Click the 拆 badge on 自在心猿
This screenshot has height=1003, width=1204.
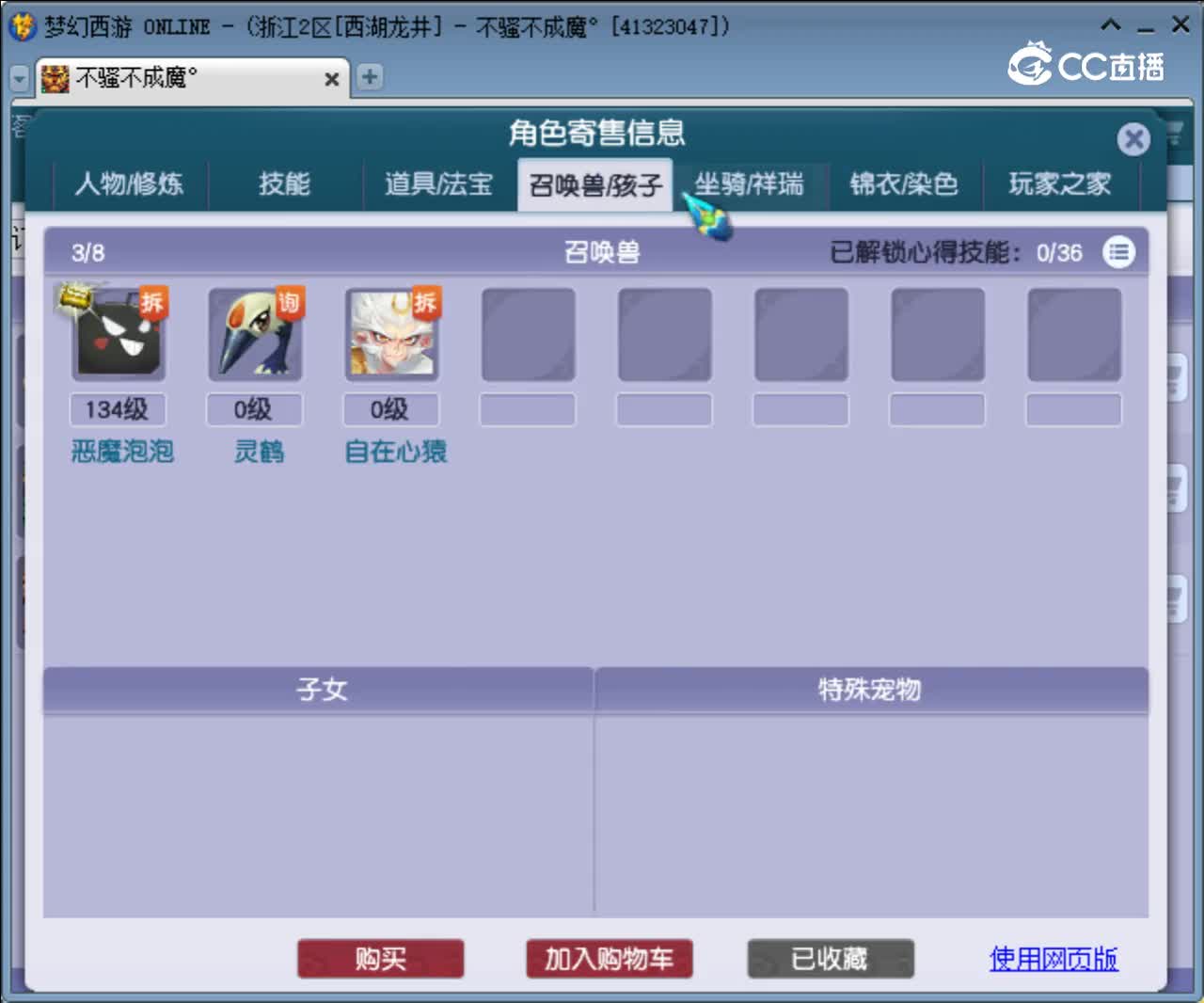pos(425,302)
